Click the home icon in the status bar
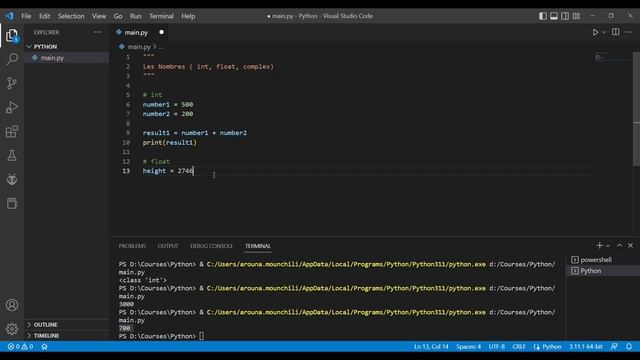Viewport: 640px width, 360px height. pos(44,347)
